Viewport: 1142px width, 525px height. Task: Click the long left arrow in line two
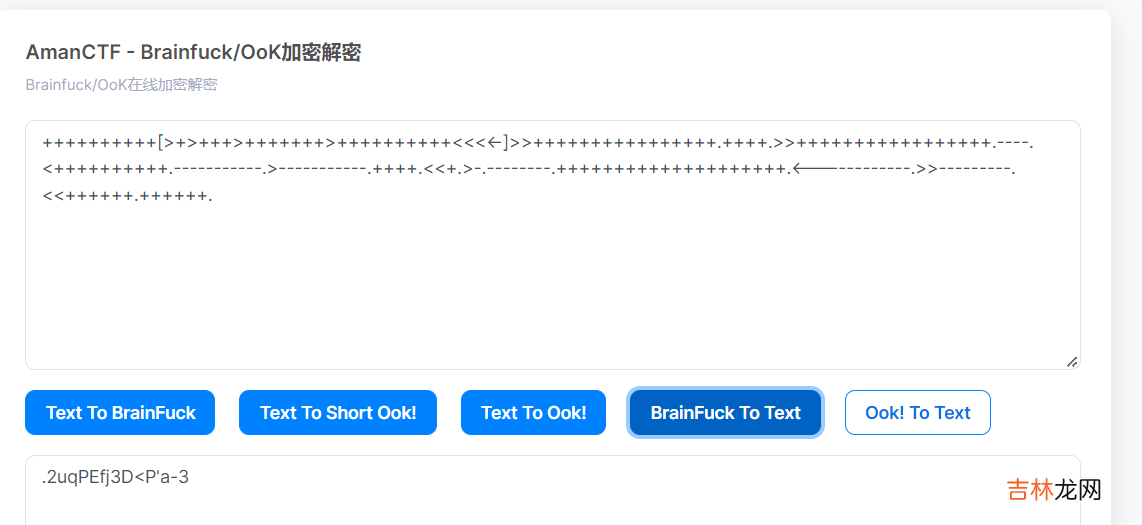click(814, 169)
